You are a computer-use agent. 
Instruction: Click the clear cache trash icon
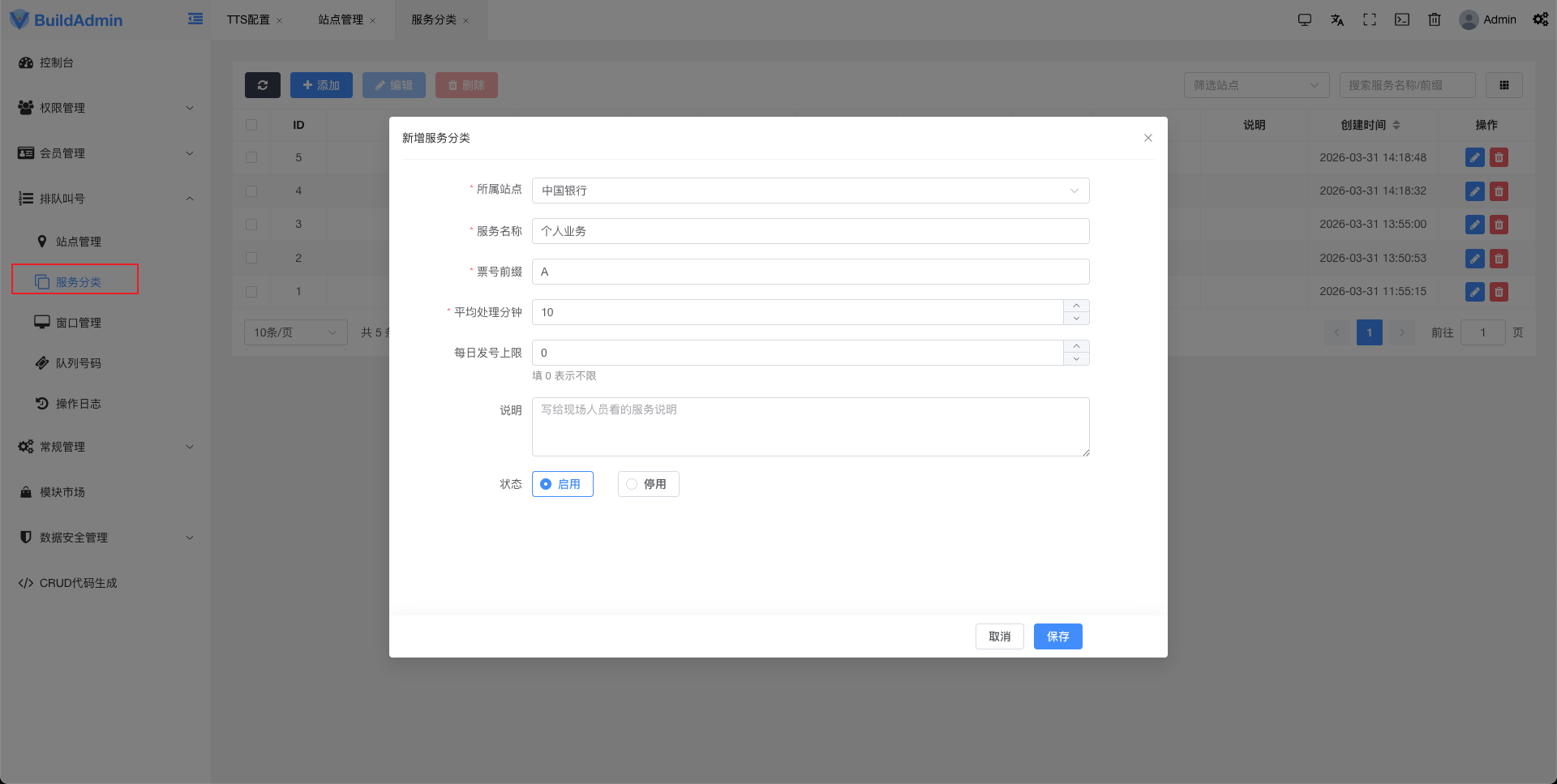[x=1435, y=19]
